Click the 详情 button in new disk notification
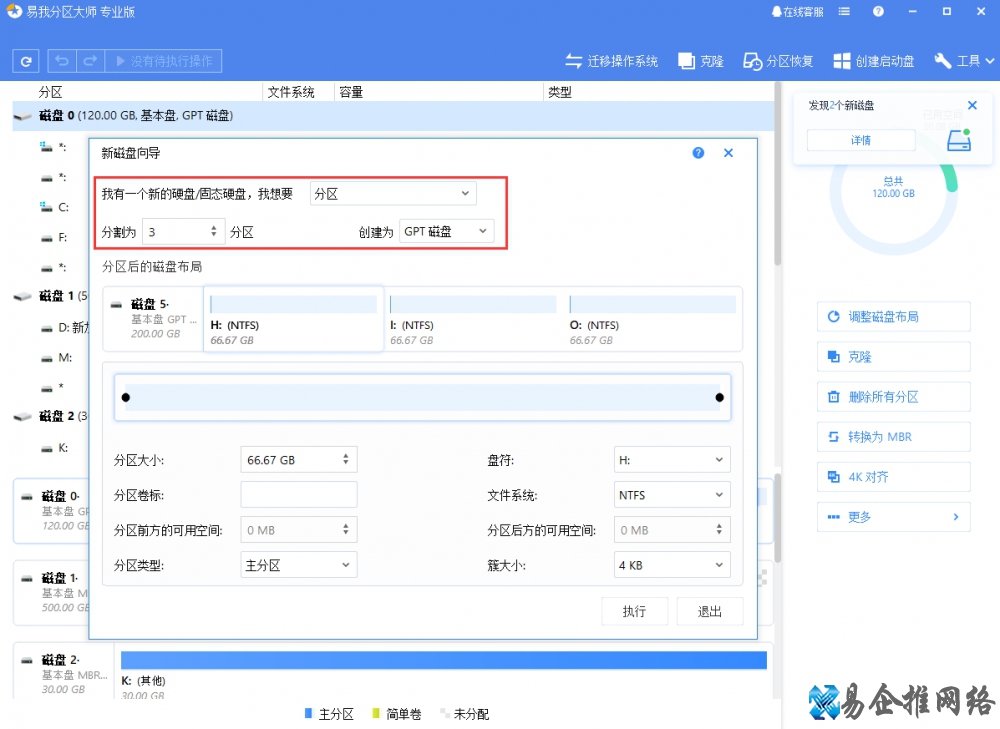Viewport: 1000px width, 729px height. [860, 140]
